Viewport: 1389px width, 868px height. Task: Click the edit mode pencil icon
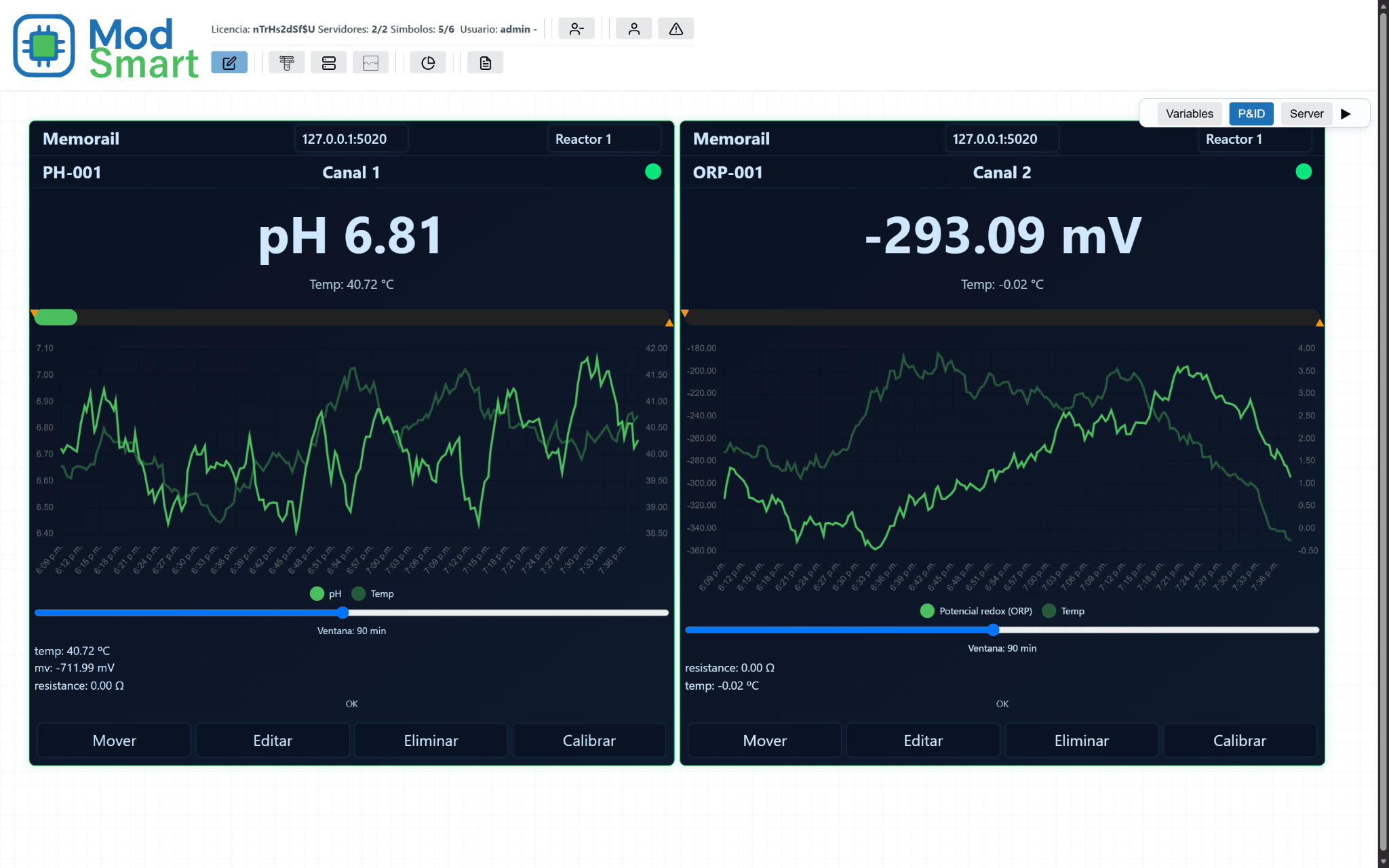[x=229, y=63]
